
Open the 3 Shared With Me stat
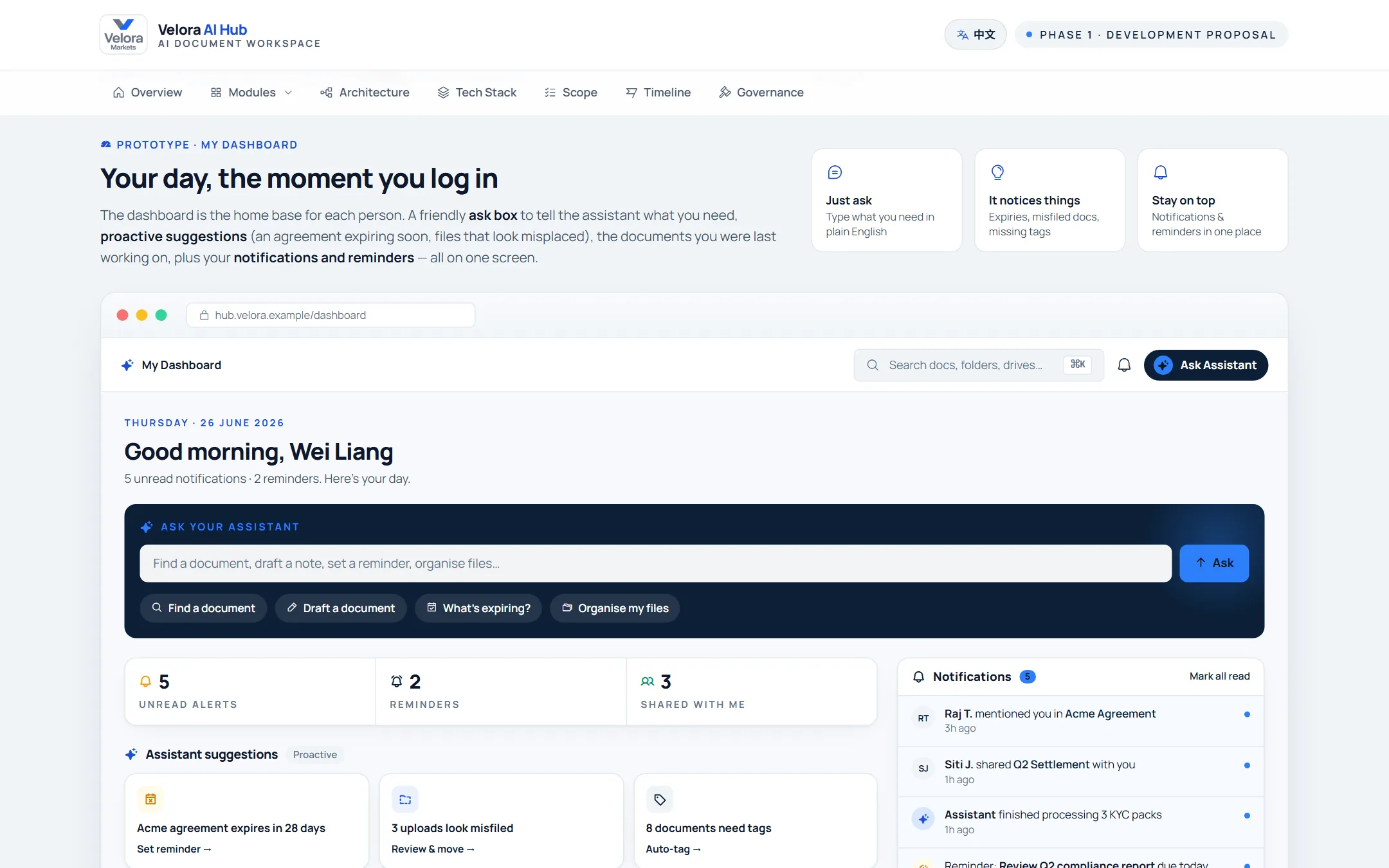click(752, 692)
